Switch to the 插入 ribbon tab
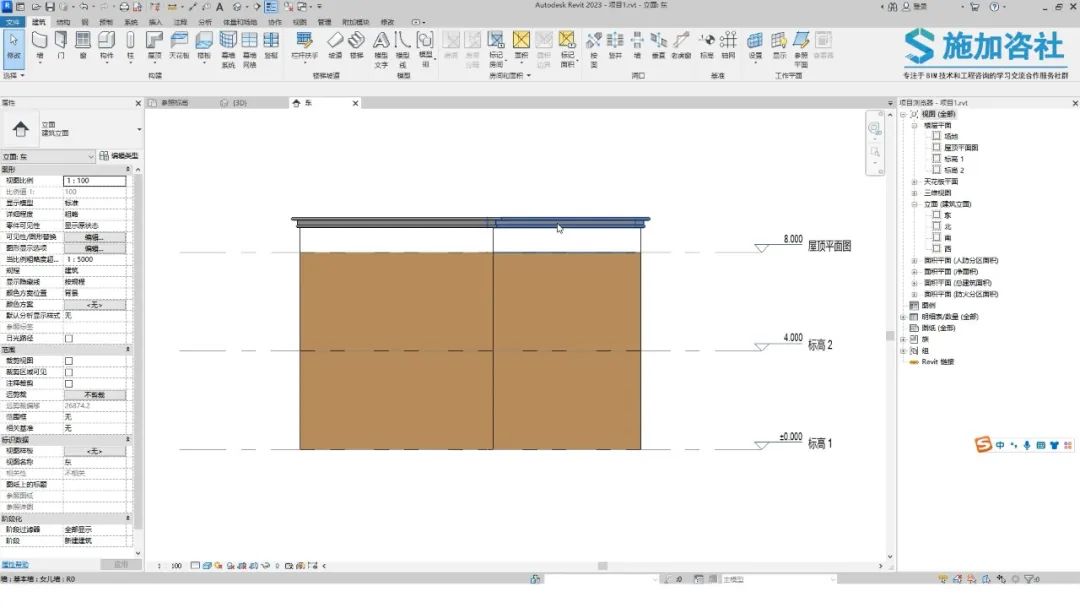This screenshot has height=608, width=1080. pyautogui.click(x=156, y=22)
